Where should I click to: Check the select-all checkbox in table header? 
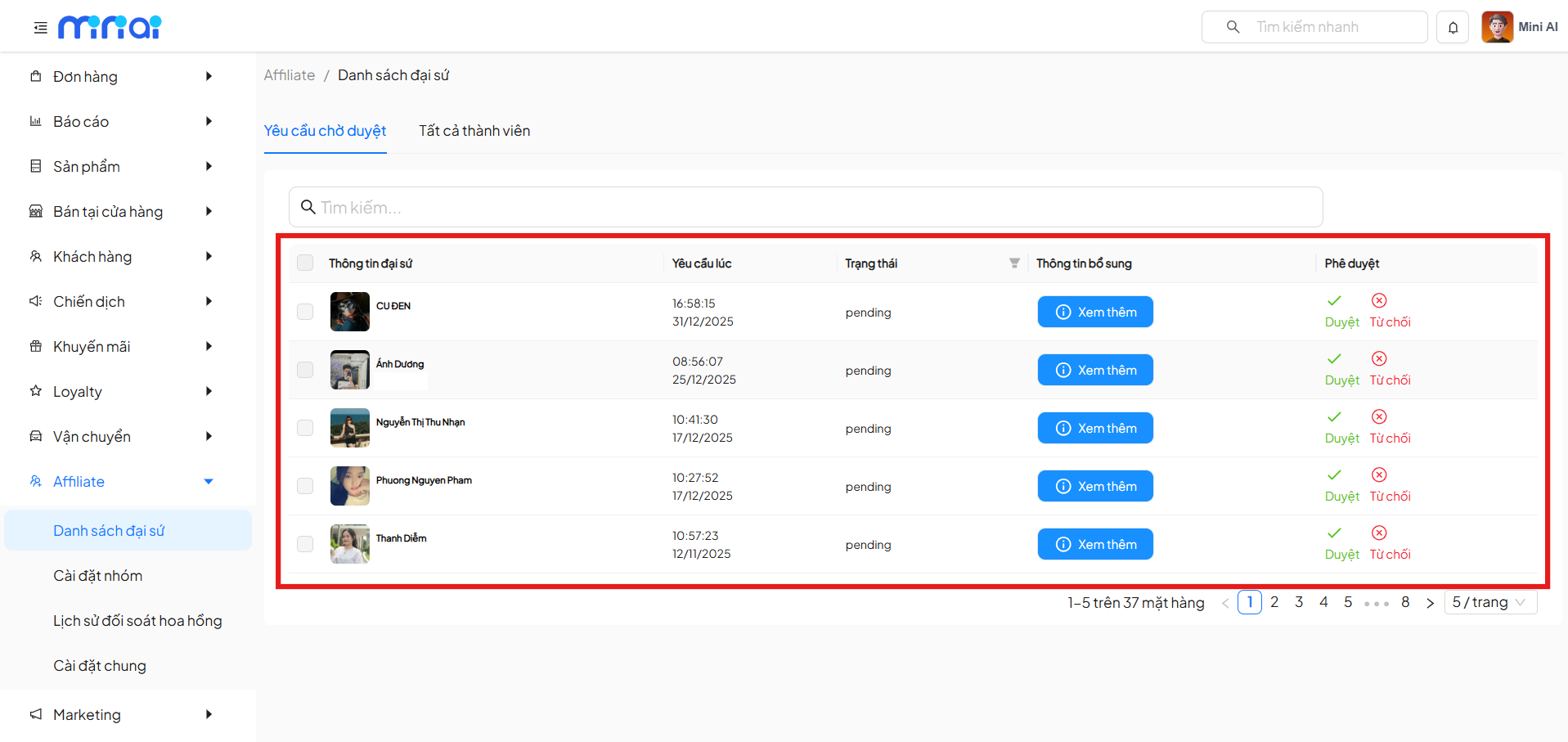tap(305, 263)
